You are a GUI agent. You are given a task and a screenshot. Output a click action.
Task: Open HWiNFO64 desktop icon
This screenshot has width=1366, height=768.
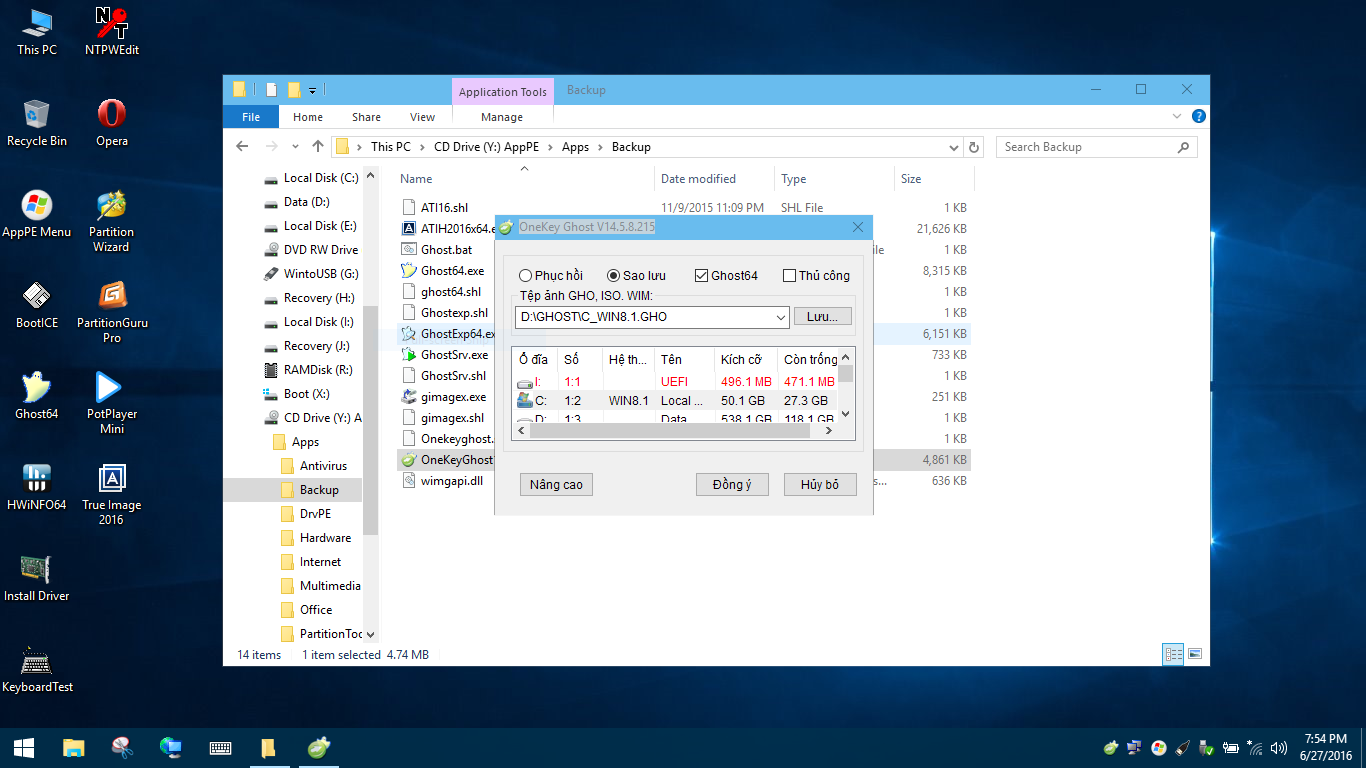(37, 487)
